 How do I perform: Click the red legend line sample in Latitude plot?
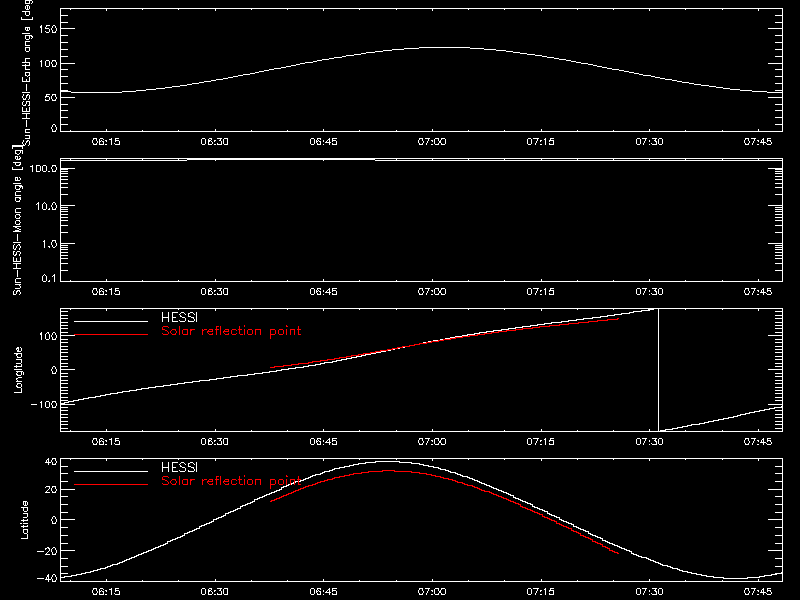[111, 485]
